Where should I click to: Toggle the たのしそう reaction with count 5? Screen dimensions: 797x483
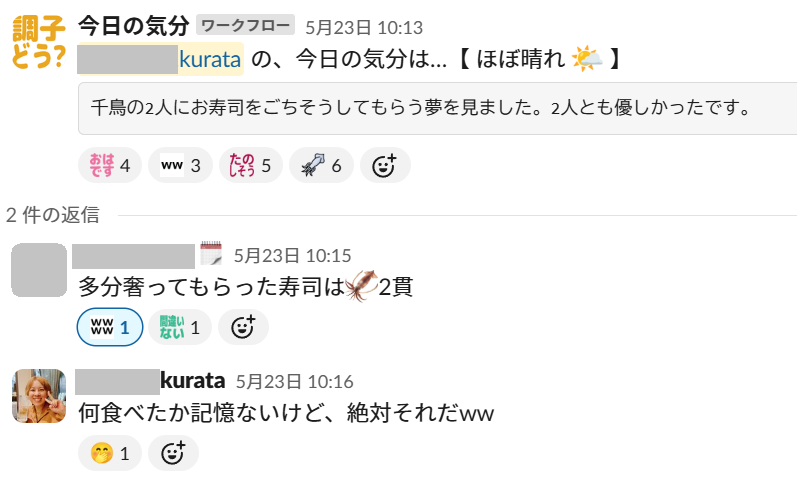(x=251, y=165)
